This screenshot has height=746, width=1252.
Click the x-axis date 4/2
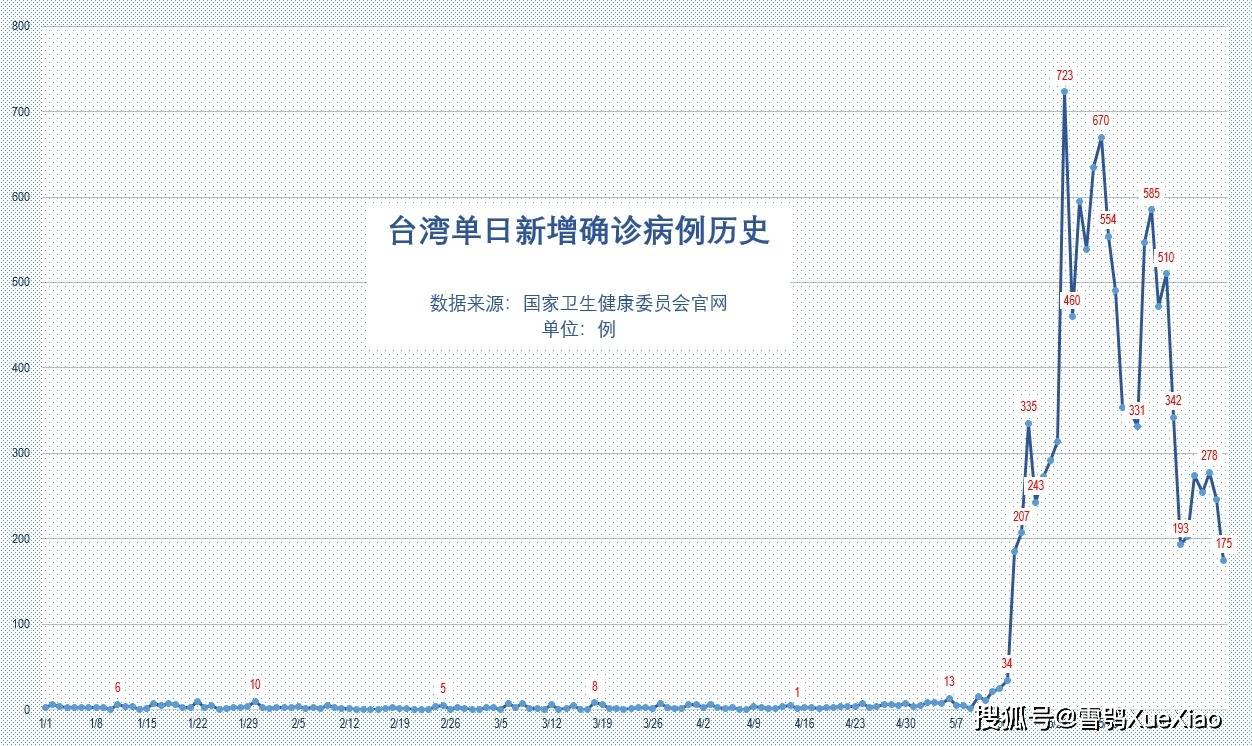point(703,722)
